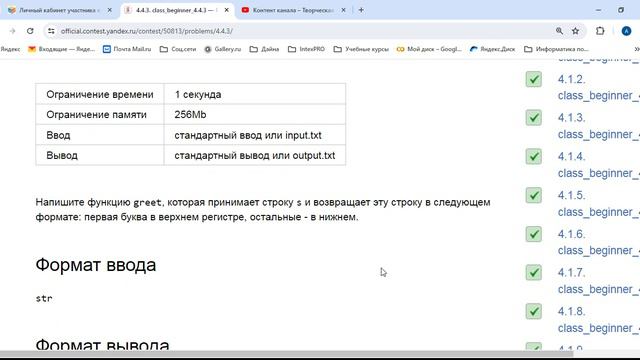Image resolution: width=640 pixels, height=360 pixels.
Task: Select the 256Mb table value
Action: 255,115
